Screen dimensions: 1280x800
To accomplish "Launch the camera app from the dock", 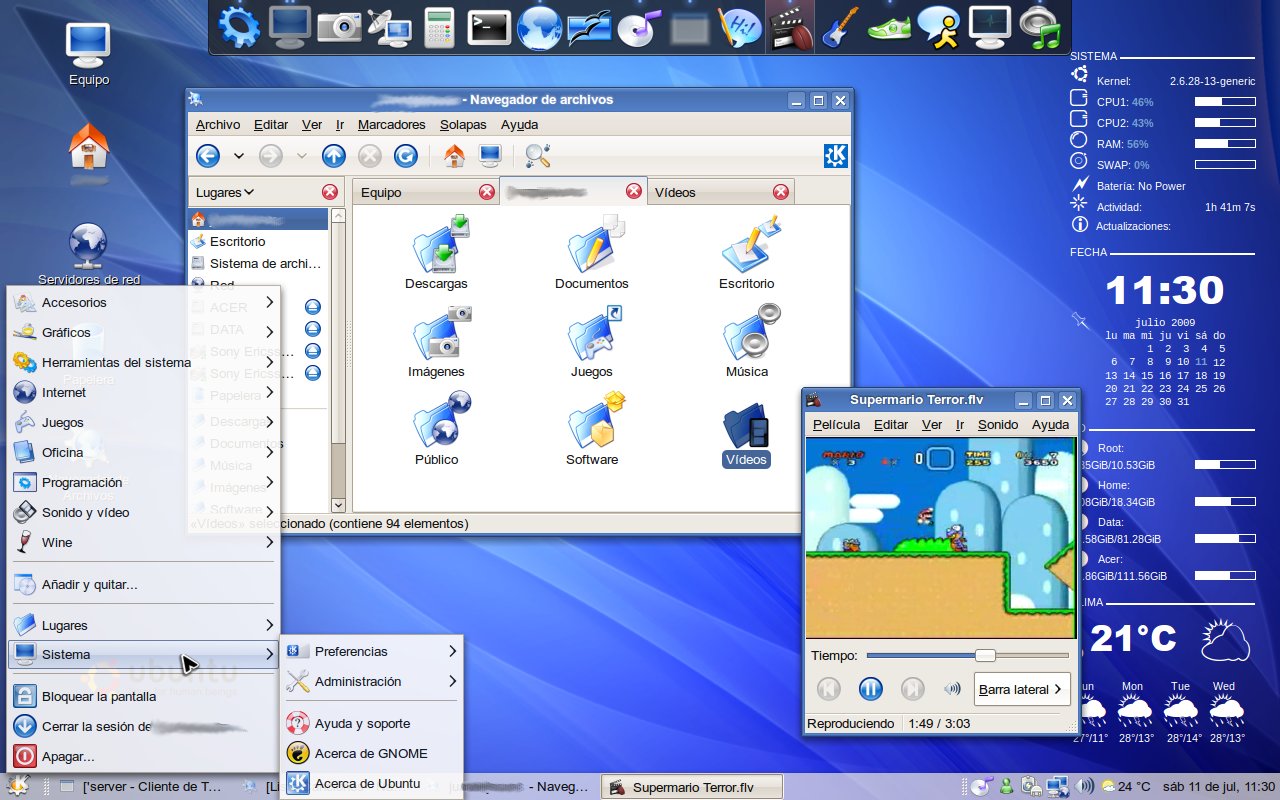I will click(x=339, y=27).
